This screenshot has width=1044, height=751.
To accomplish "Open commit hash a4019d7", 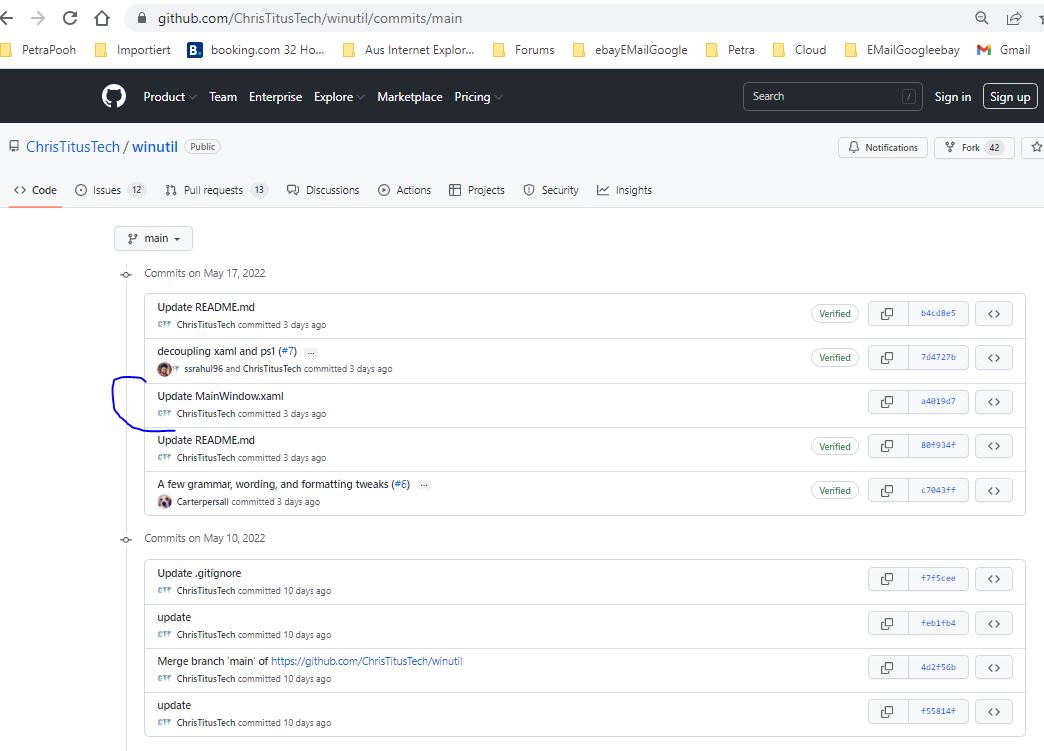I will 938,401.
